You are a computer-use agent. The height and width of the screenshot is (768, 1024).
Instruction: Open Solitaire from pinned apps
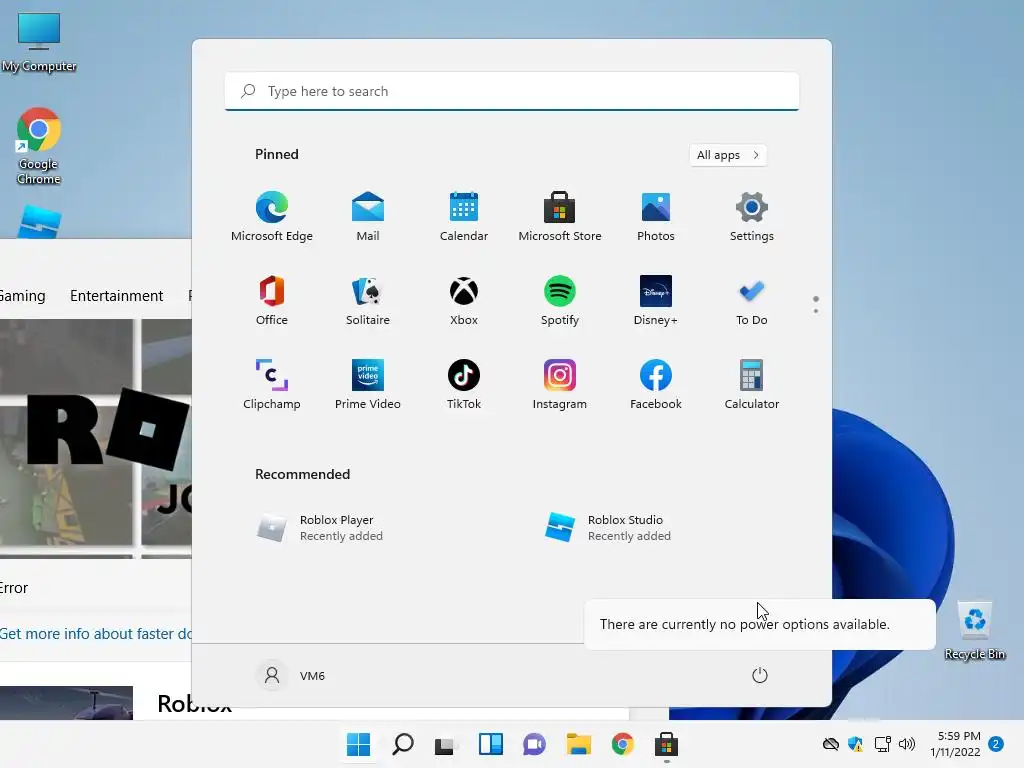coord(368,300)
